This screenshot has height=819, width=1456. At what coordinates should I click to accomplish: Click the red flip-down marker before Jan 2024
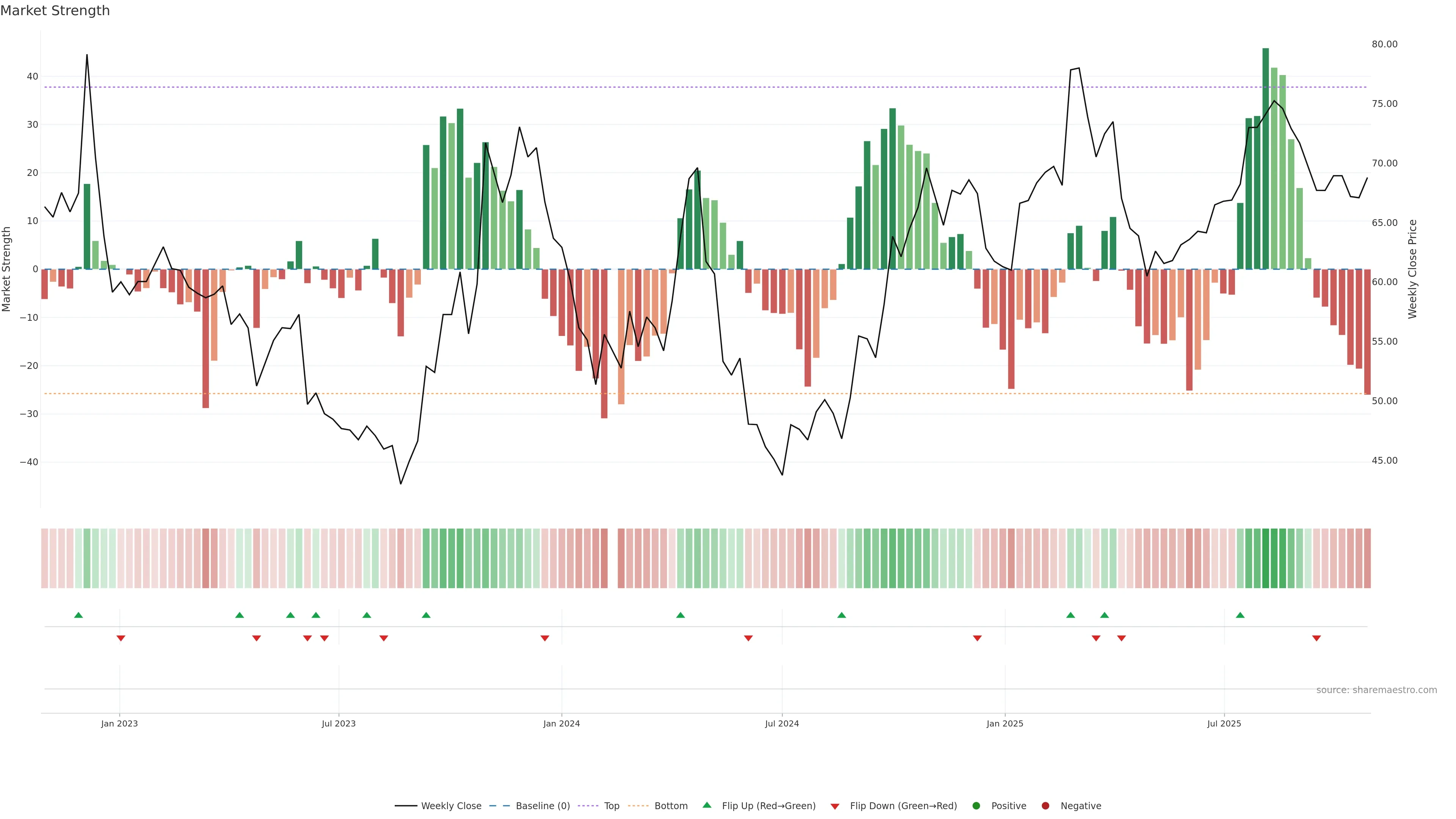(545, 638)
